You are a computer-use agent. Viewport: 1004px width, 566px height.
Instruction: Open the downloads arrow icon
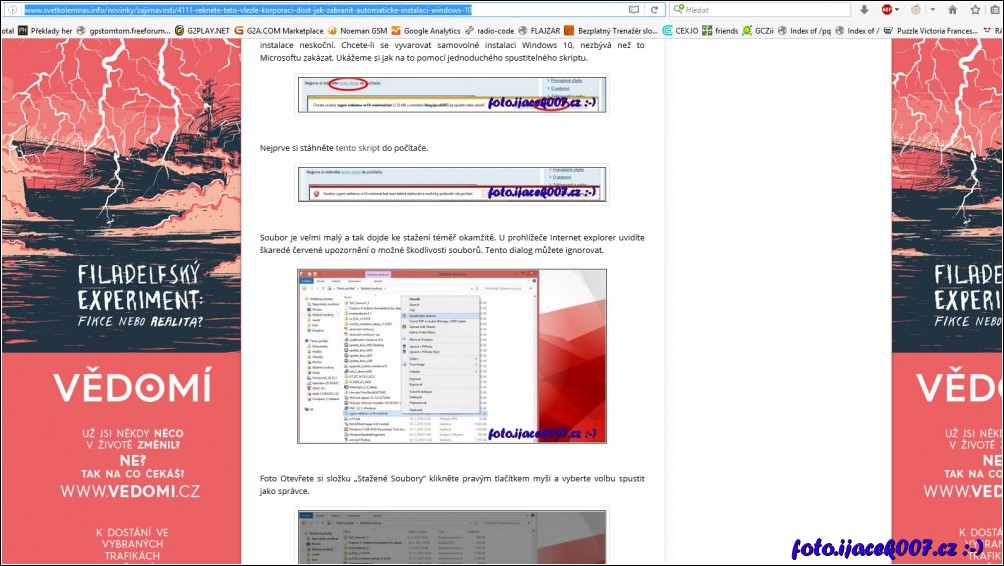tap(864, 10)
